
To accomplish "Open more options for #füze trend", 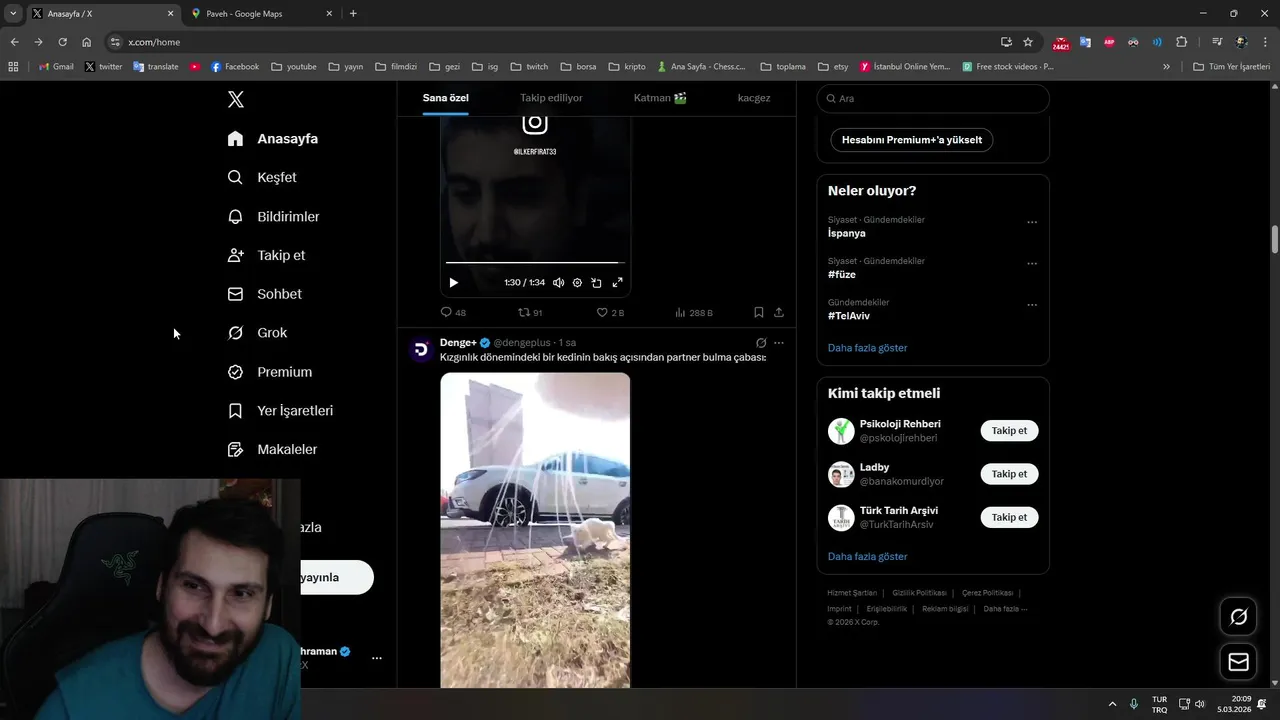I will pos(1032,264).
